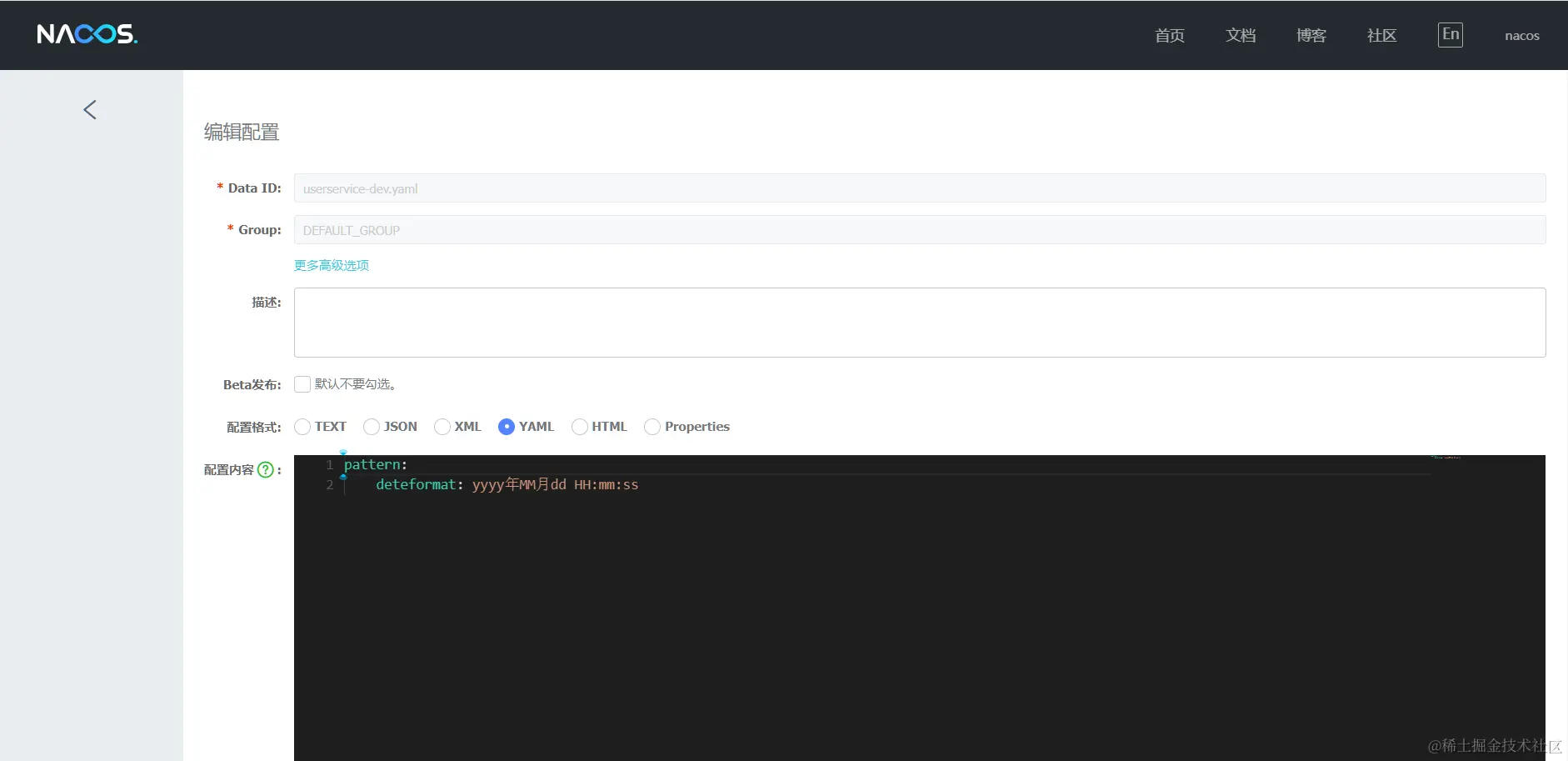Open the 社区 menu item
Image resolution: width=1568 pixels, height=761 pixels.
(1381, 35)
